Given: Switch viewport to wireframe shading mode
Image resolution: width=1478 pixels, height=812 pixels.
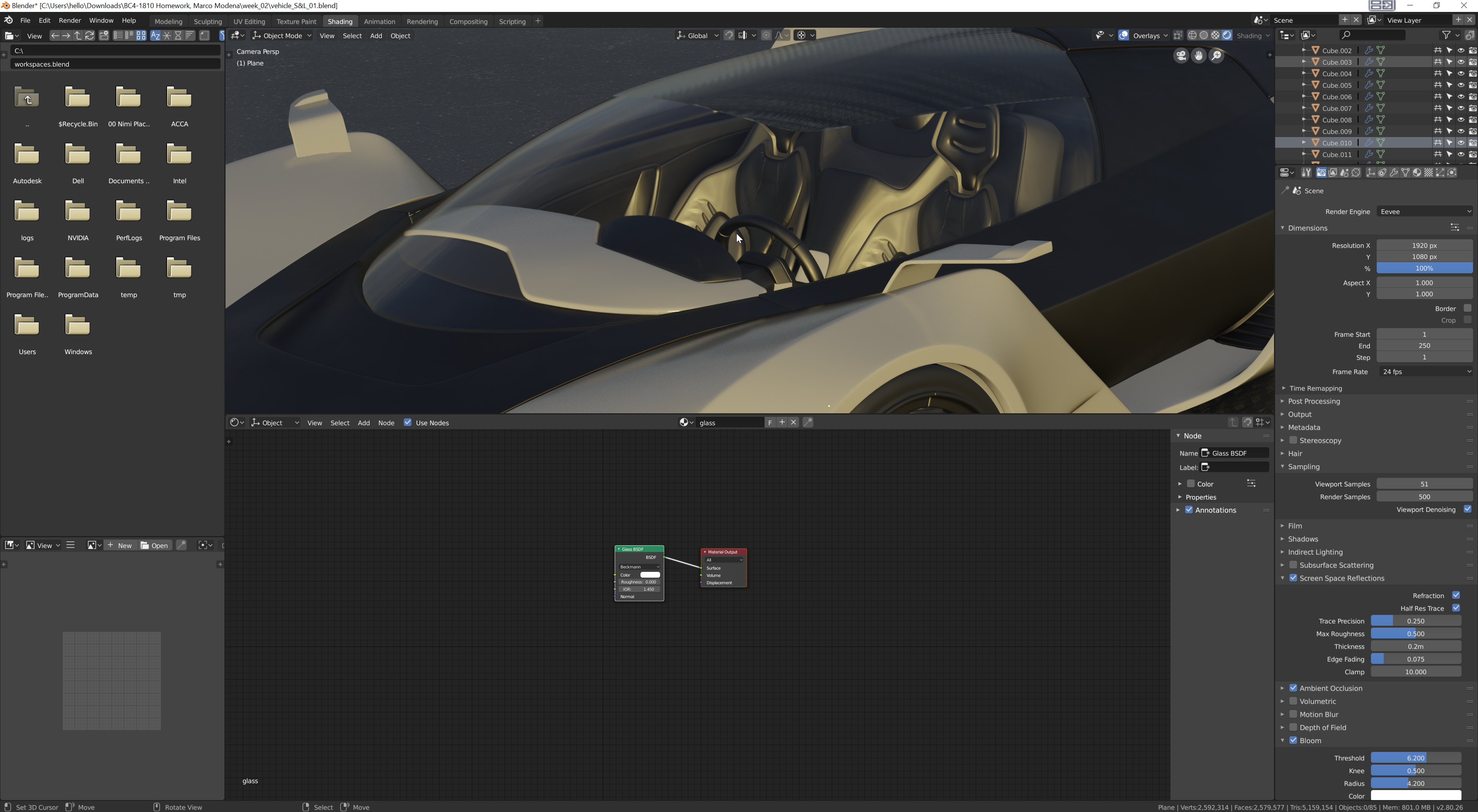Looking at the screenshot, I should pyautogui.click(x=1192, y=35).
